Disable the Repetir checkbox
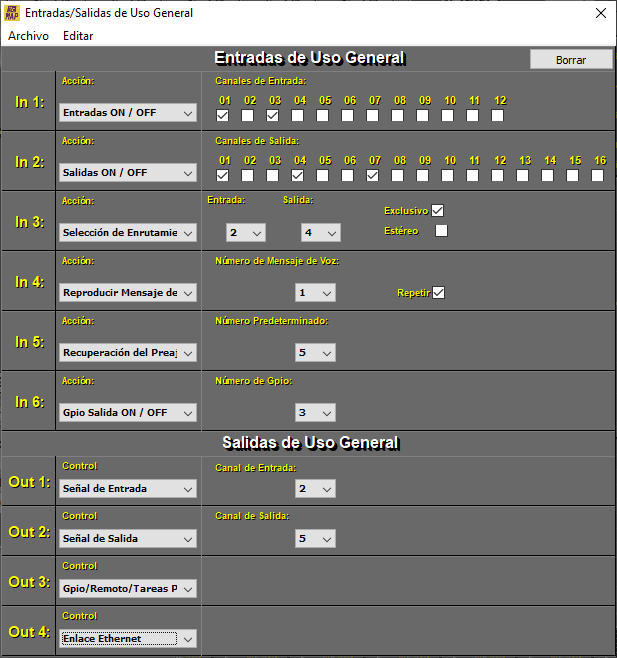Image resolution: width=617 pixels, height=658 pixels. coord(438,293)
